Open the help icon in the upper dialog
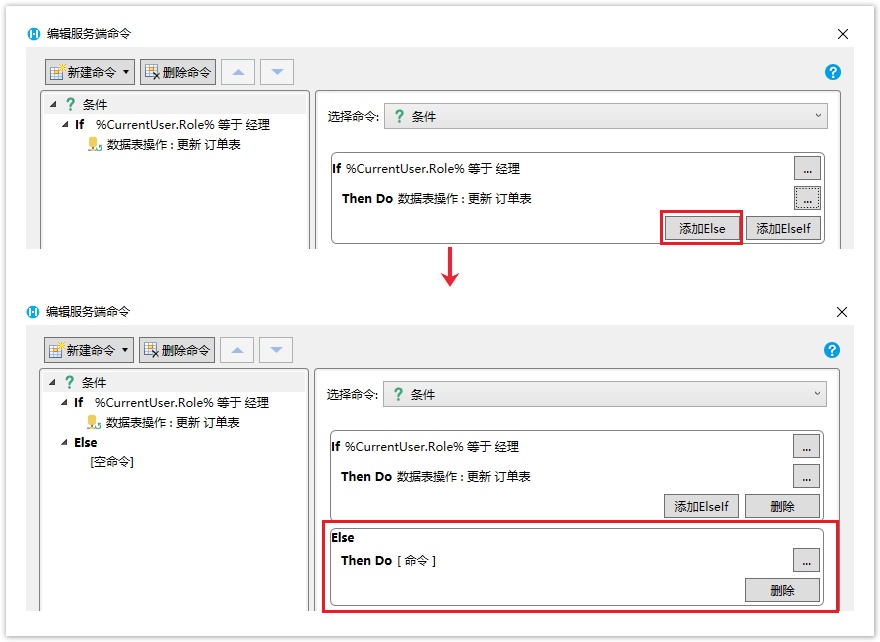The width and height of the screenshot is (880, 642). point(832,72)
